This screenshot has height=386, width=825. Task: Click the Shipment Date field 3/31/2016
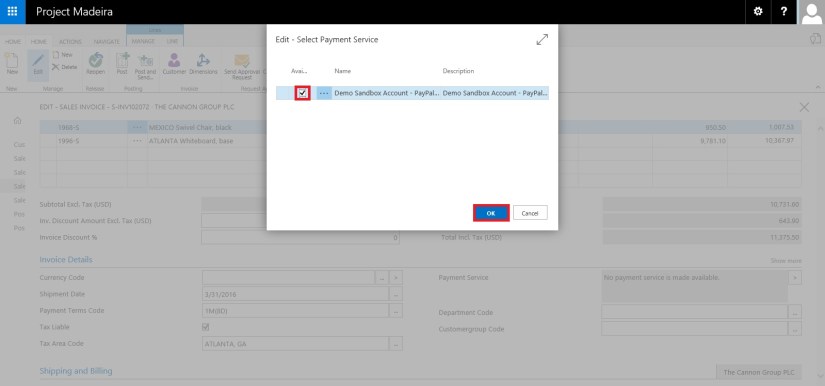pyautogui.click(x=296, y=294)
